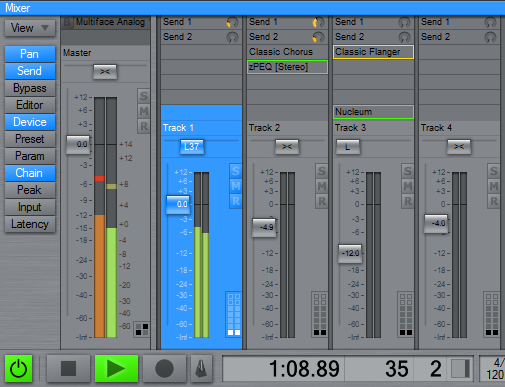Image resolution: width=505 pixels, height=387 pixels.
Task: Click the Send 2 knob on Track 4
Action: [x=490, y=37]
